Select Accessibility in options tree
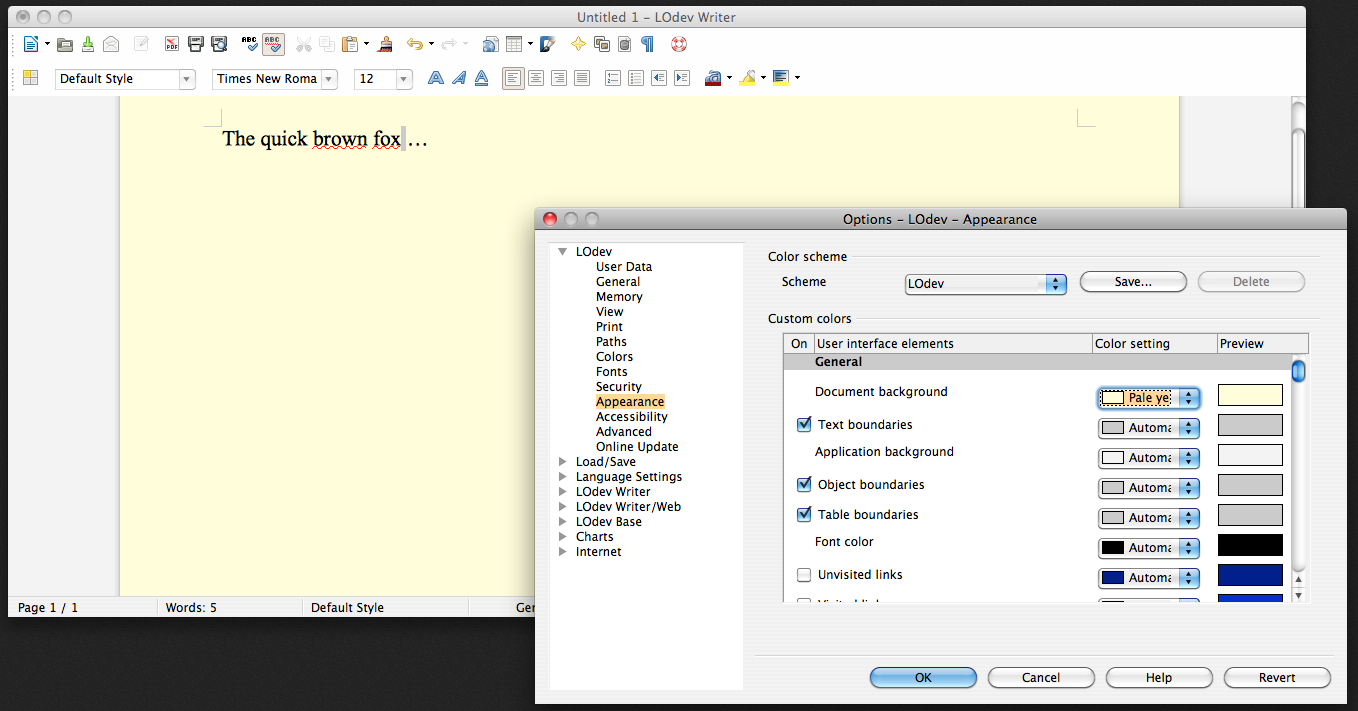Screen dimensions: 1358x711 (631, 417)
